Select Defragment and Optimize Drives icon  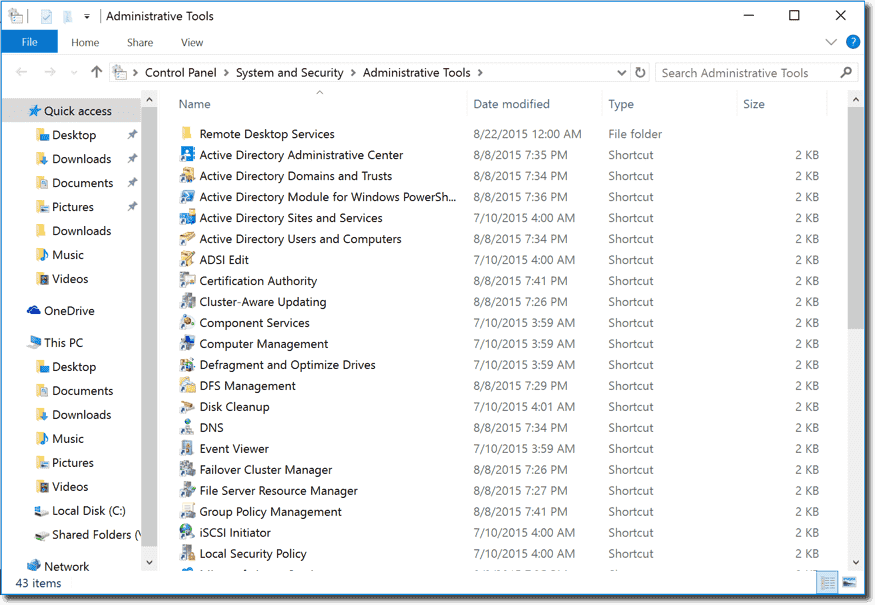coord(187,365)
